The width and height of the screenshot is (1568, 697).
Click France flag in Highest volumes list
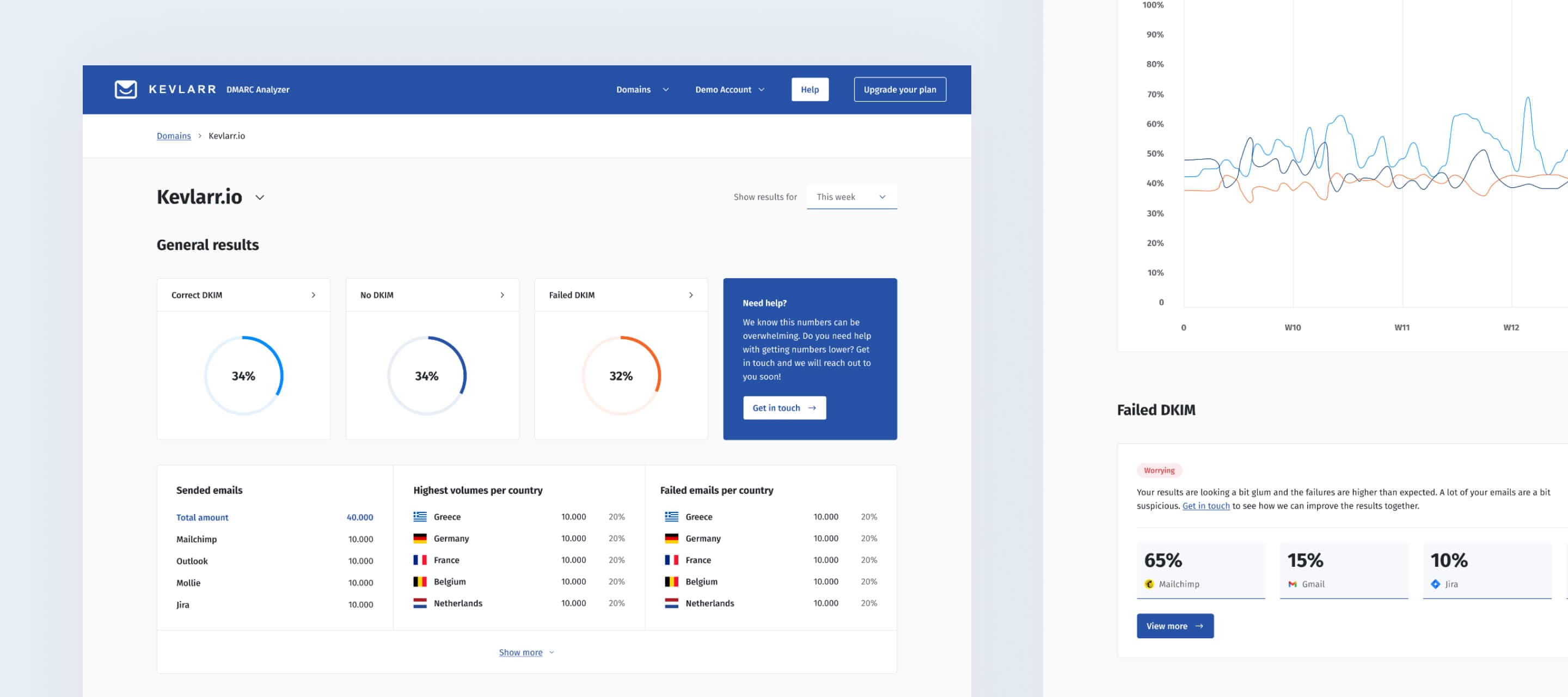click(420, 560)
